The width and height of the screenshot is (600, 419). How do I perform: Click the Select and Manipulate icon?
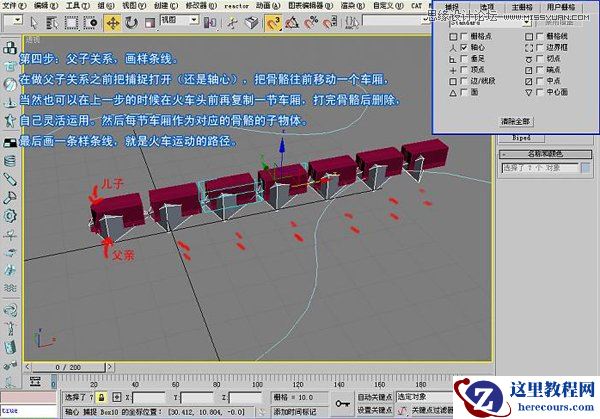pyautogui.click(x=232, y=23)
